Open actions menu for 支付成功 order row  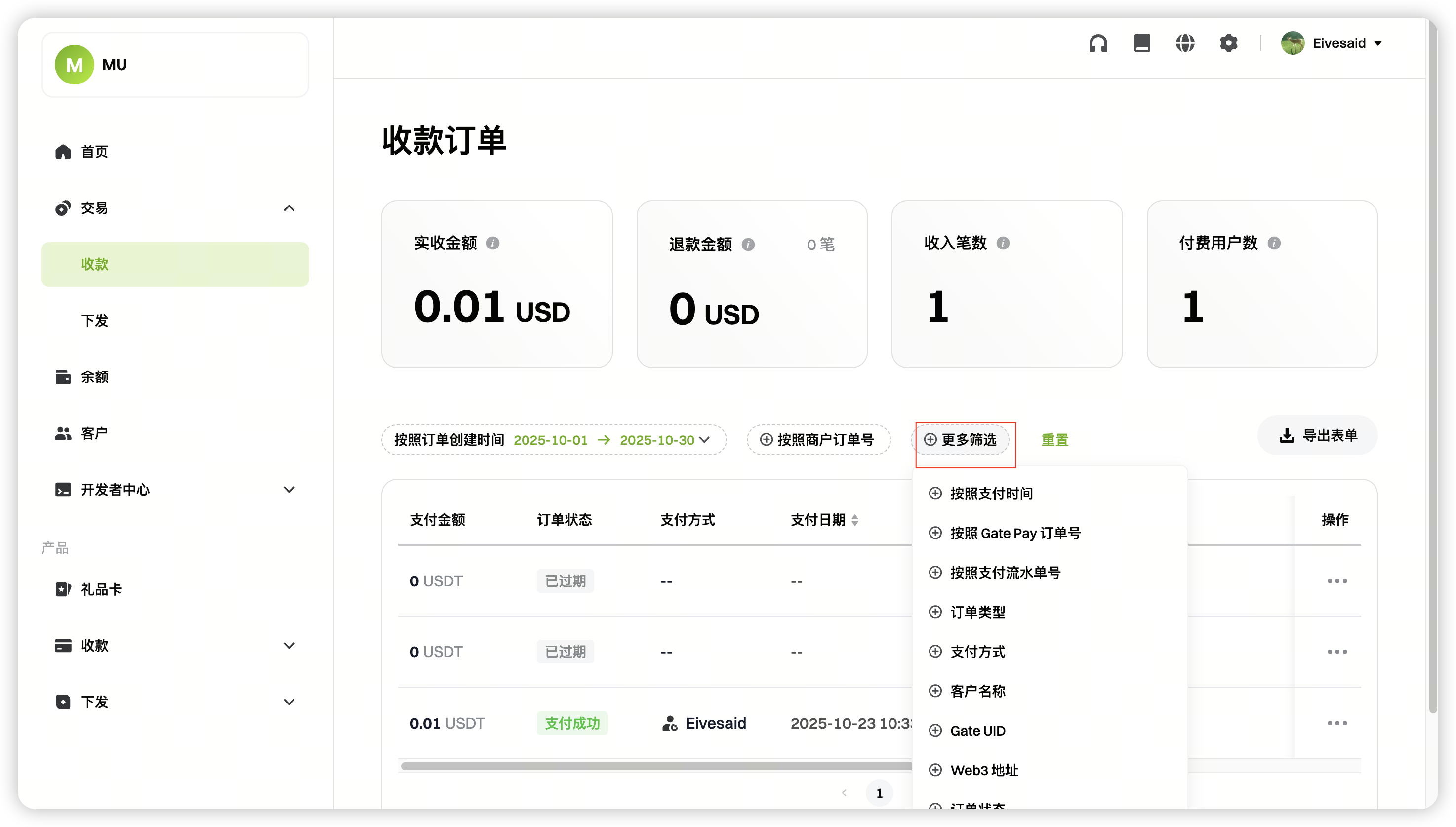pyautogui.click(x=1337, y=723)
